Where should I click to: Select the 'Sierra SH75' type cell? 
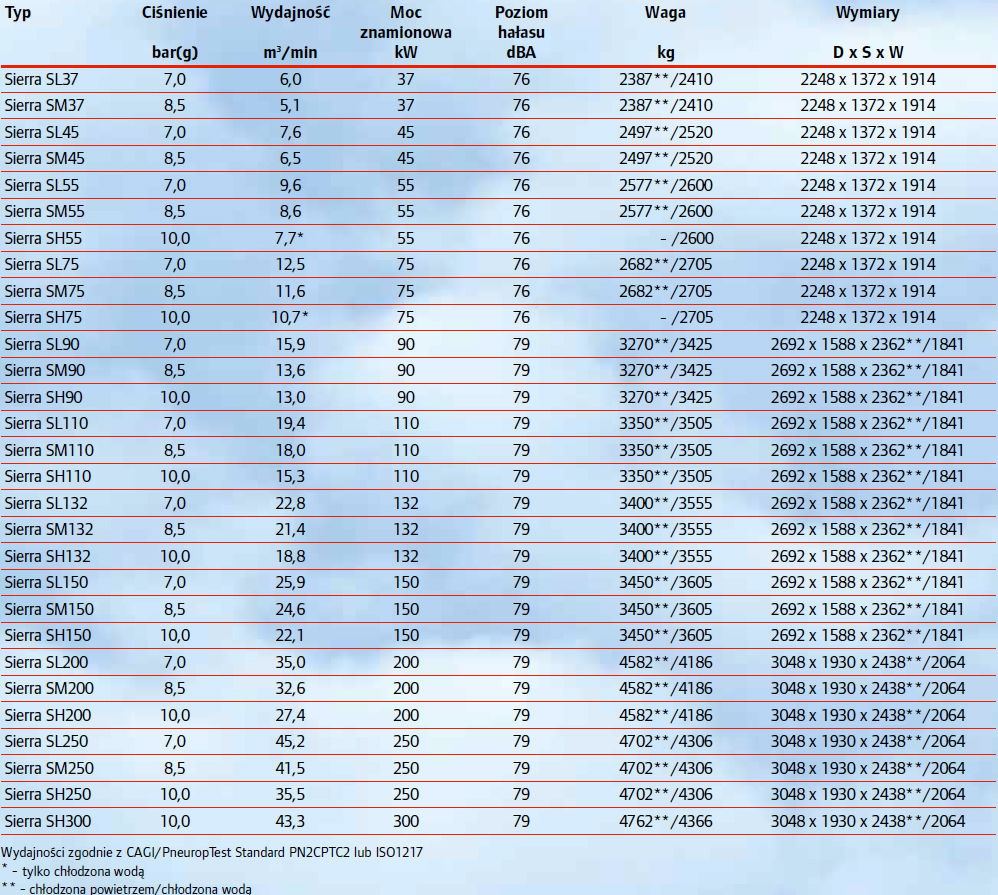pyautogui.click(x=43, y=318)
